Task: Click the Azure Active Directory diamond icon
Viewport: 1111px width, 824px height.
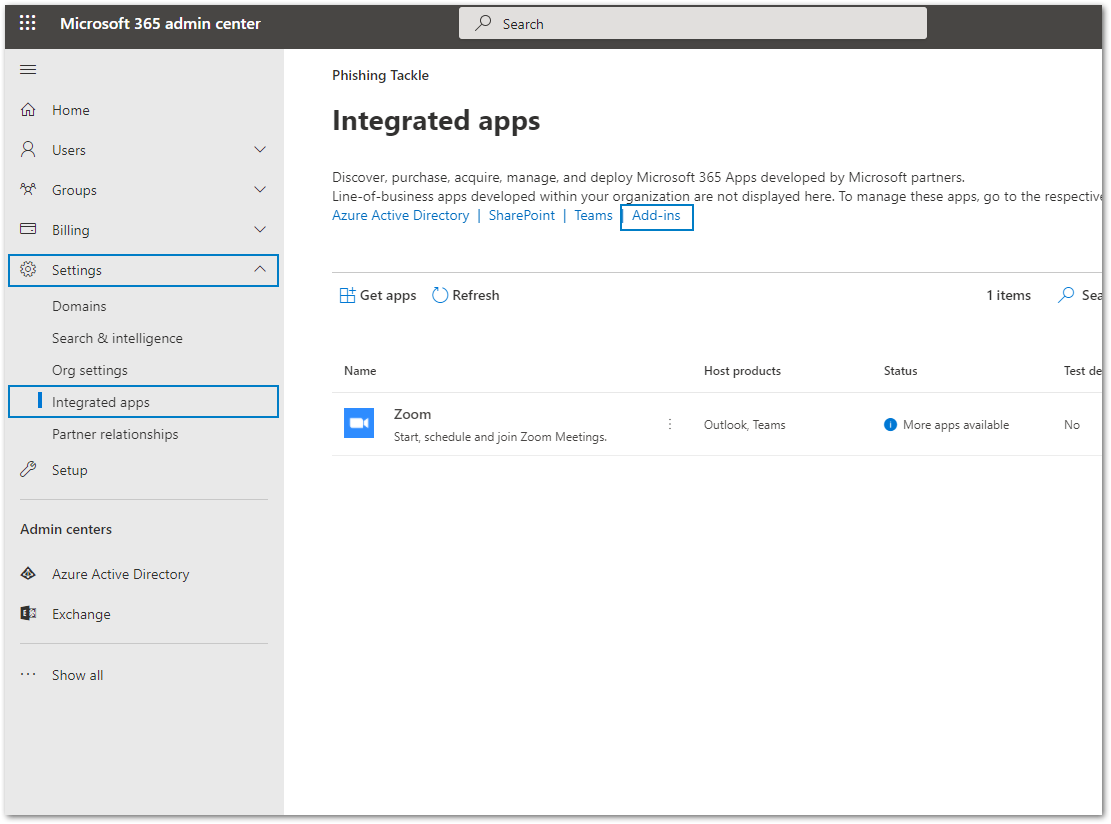Action: (x=28, y=573)
